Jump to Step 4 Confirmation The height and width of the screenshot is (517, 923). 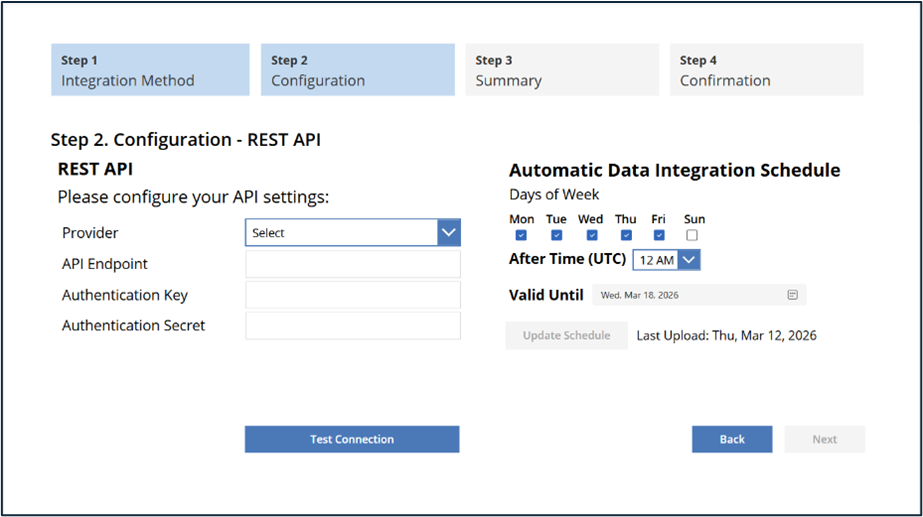pos(766,70)
